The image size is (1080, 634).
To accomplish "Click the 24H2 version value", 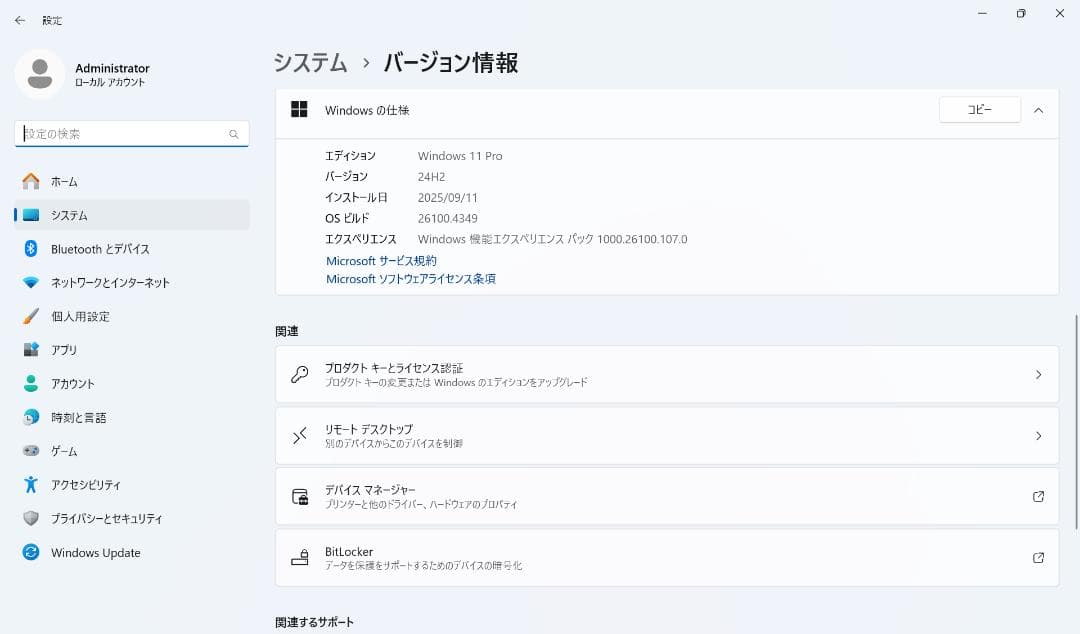I will coord(431,176).
